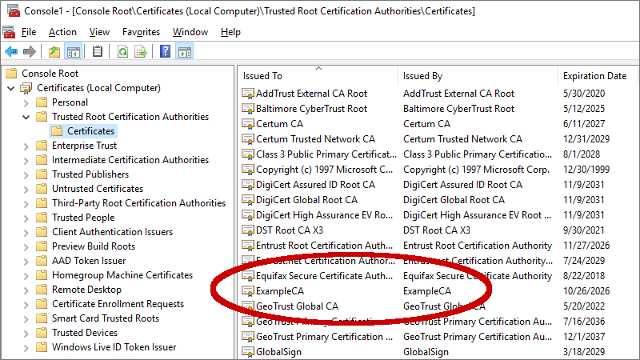Click the Export List toolbar icon
This screenshot has width=640, height=360.
(x=140, y=52)
